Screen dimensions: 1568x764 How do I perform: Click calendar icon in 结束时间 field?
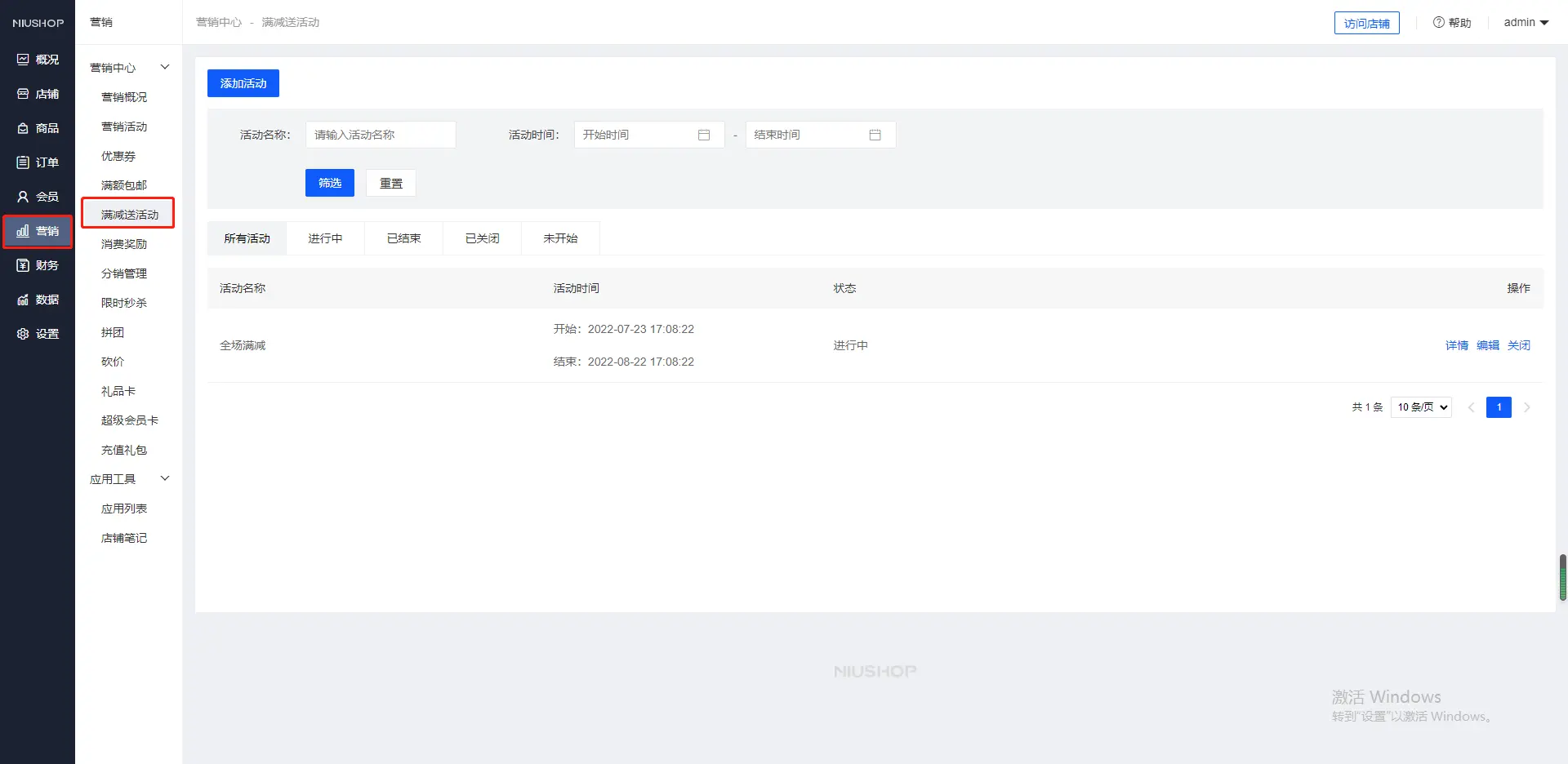click(x=875, y=135)
